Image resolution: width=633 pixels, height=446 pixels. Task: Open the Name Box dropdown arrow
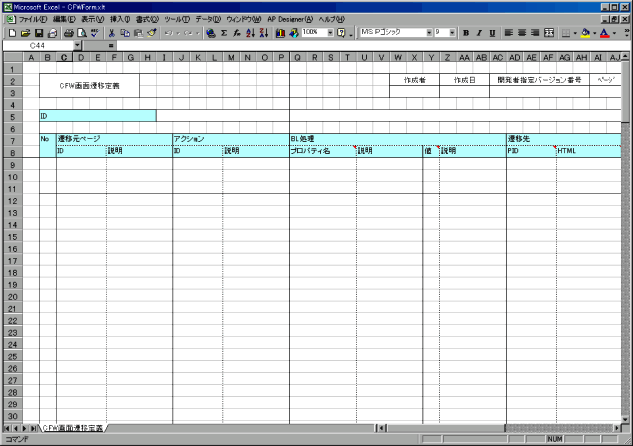tap(78, 46)
